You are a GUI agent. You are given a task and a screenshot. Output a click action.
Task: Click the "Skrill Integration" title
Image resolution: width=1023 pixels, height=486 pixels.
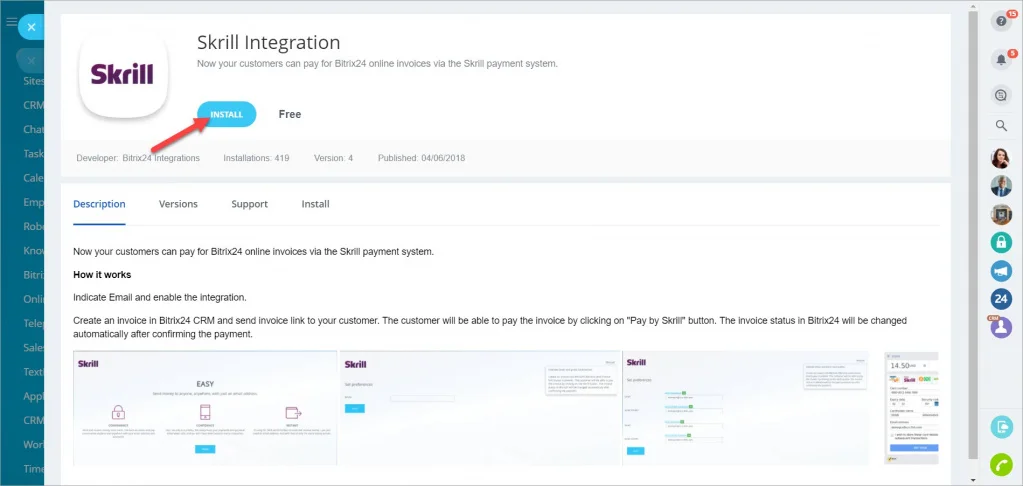[x=269, y=42]
